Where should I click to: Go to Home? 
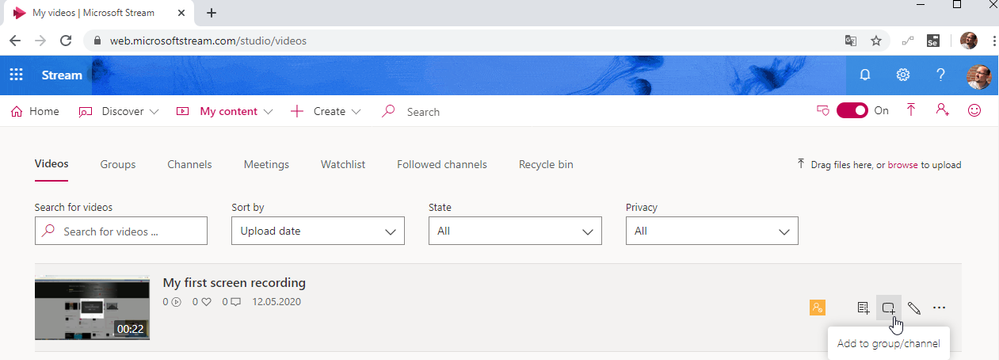pyautogui.click(x=35, y=112)
